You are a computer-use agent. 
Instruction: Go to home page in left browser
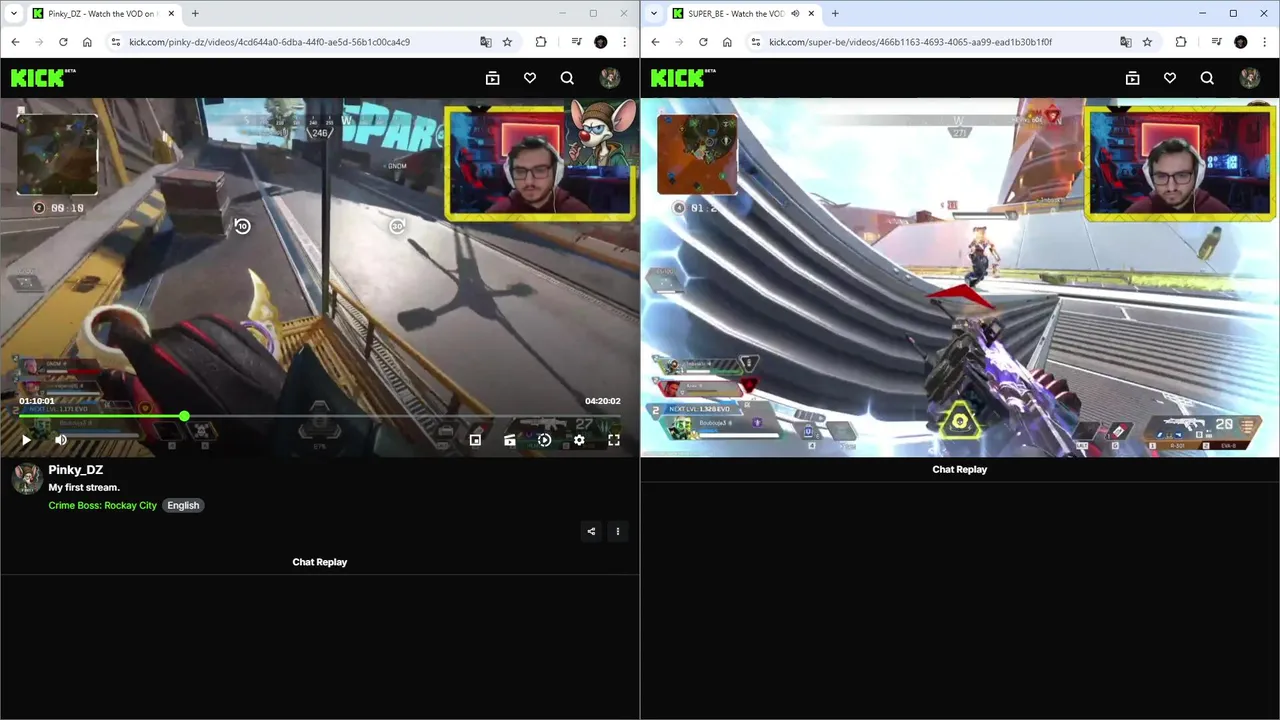point(87,42)
